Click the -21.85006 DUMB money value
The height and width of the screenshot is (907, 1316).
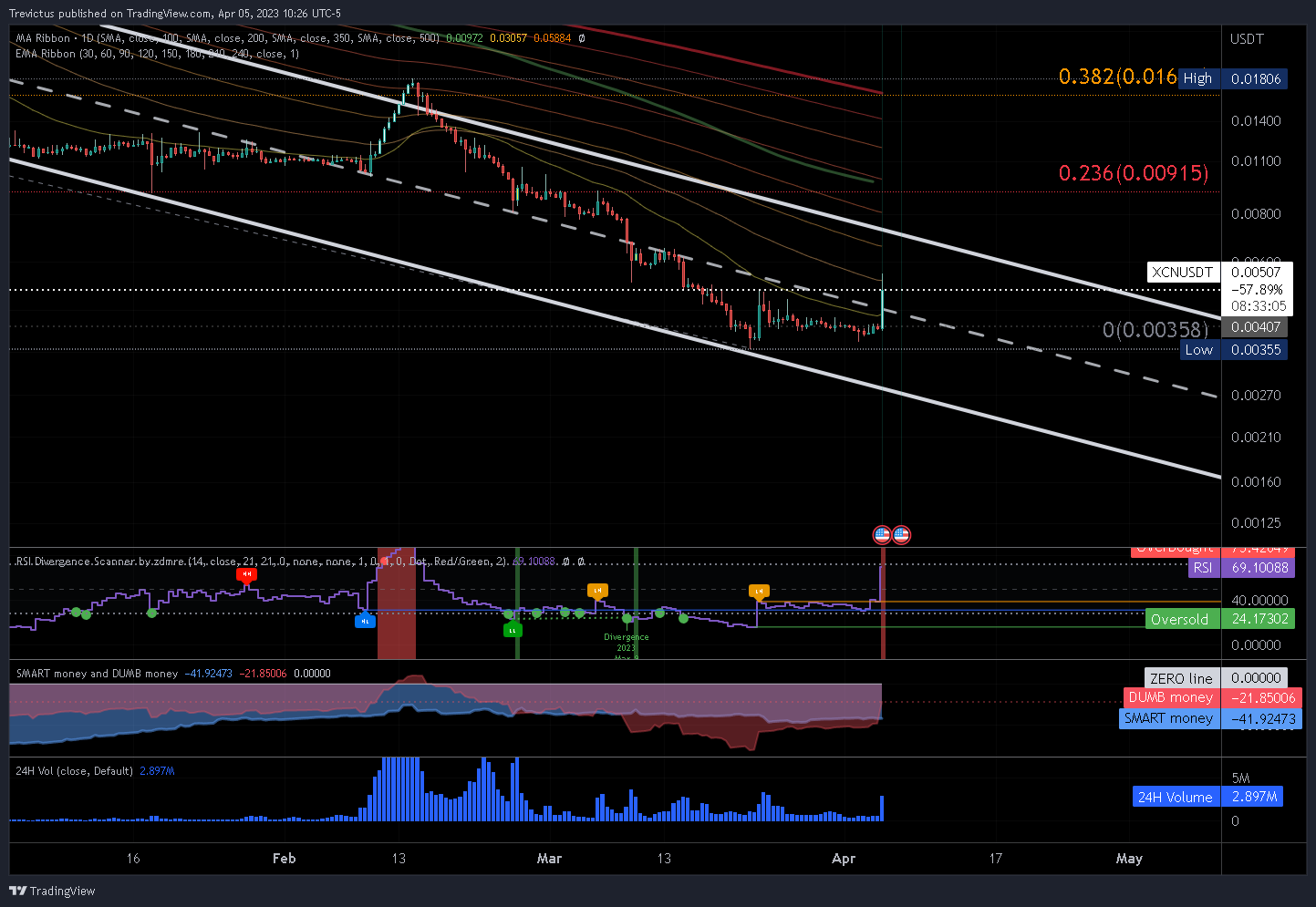point(1262,697)
